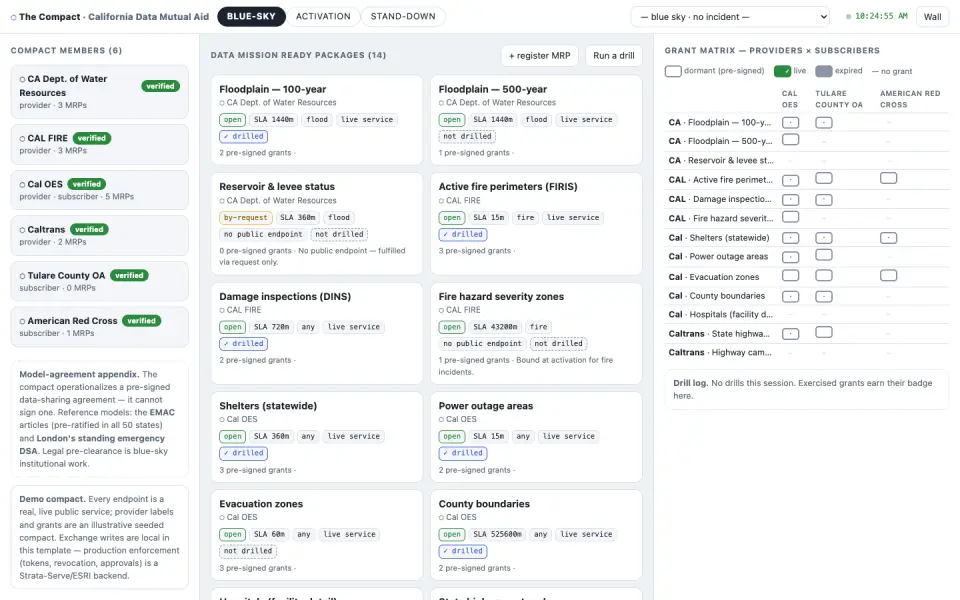This screenshot has width=960, height=600.
Task: Click drilled checkmark badge on Floodplain 100-year
Action: (243, 137)
